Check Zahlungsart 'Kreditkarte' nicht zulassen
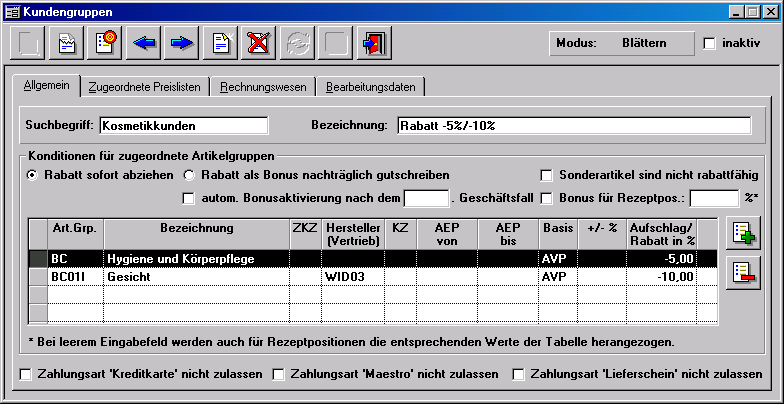Viewport: 784px width, 404px height. click(x=25, y=374)
